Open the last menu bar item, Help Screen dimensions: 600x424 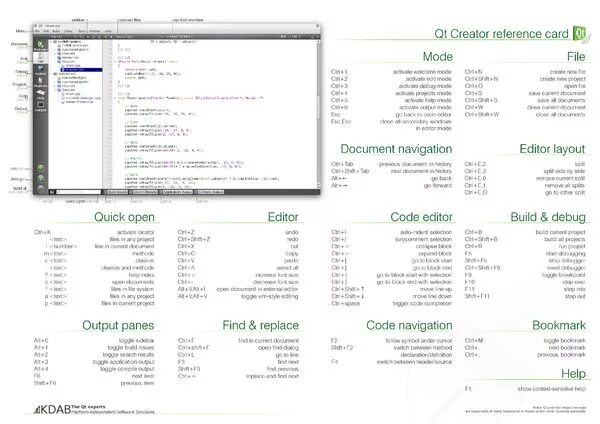(108, 31)
